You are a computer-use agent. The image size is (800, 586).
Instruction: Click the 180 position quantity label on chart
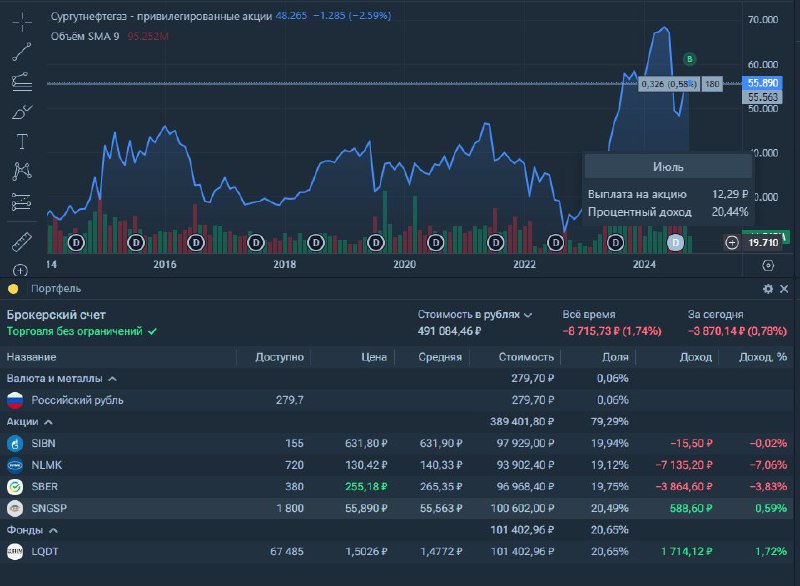click(x=712, y=84)
